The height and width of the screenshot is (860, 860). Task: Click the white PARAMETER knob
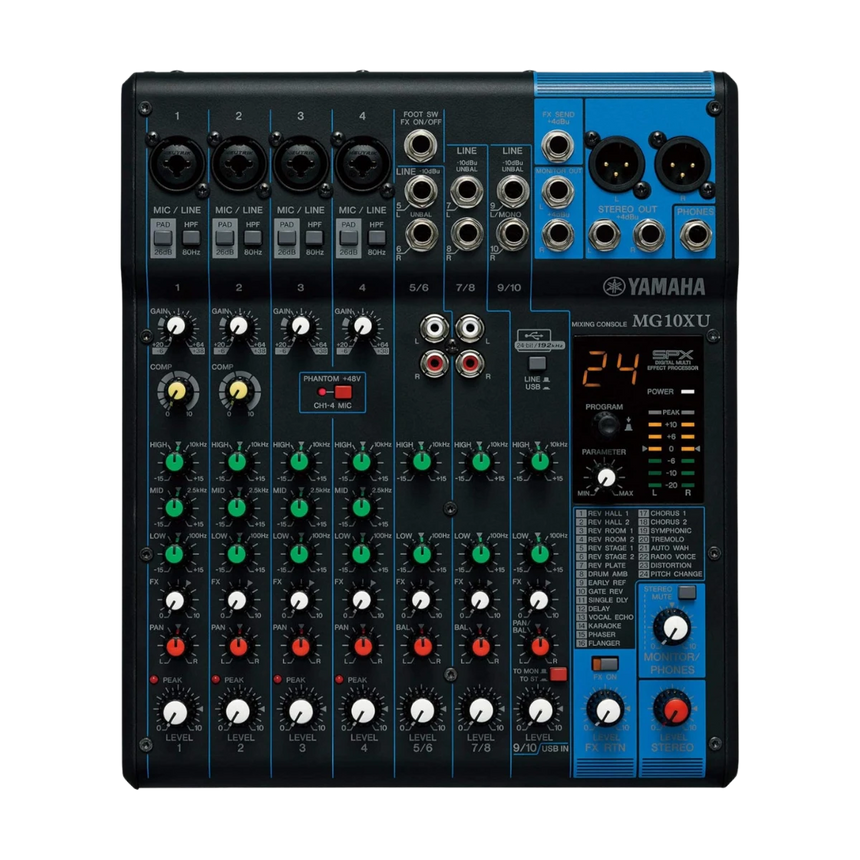tap(606, 478)
